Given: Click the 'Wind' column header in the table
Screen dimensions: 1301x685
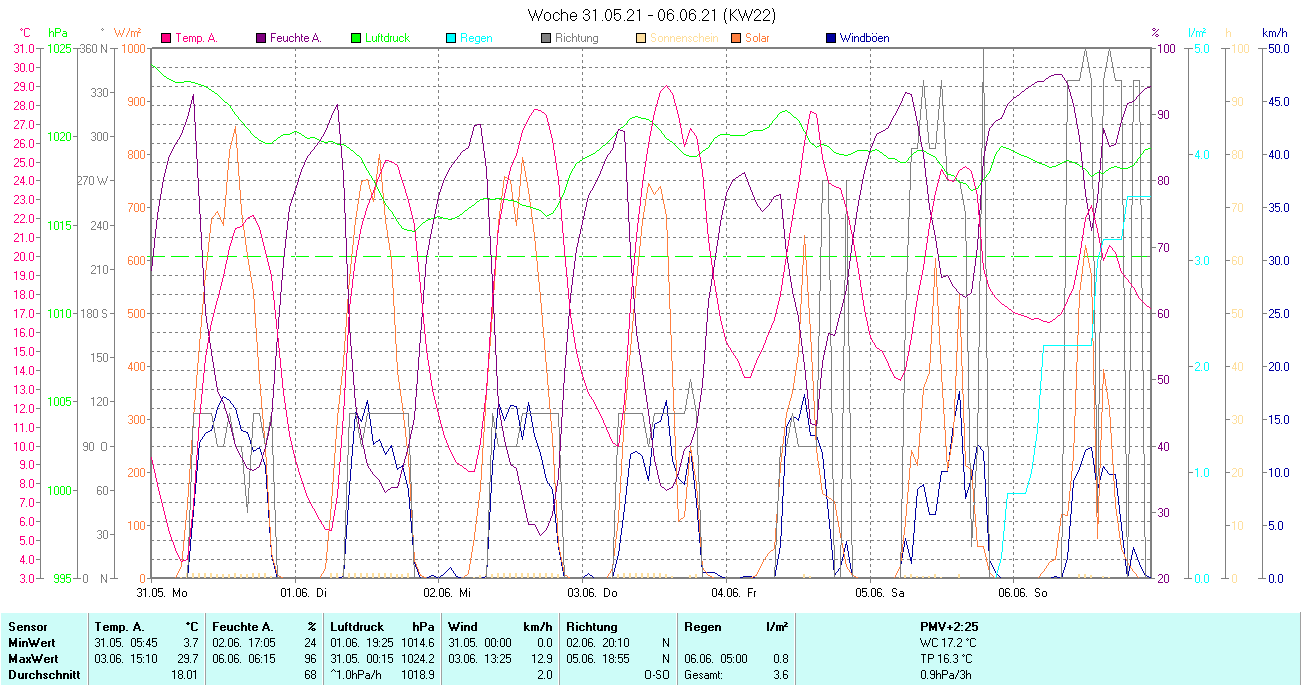Looking at the screenshot, I should click(x=461, y=627).
